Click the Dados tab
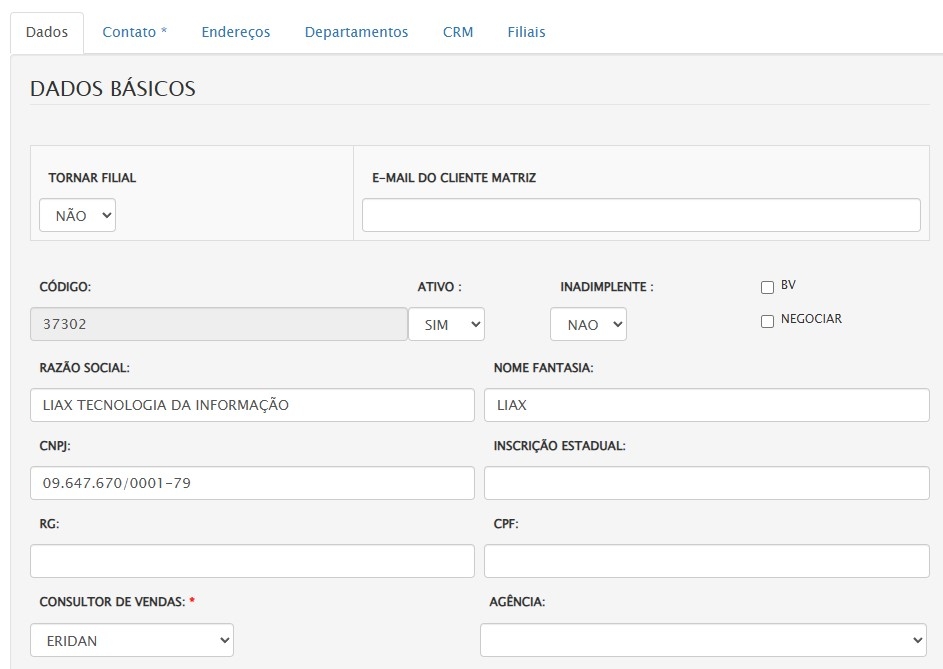 click(47, 32)
